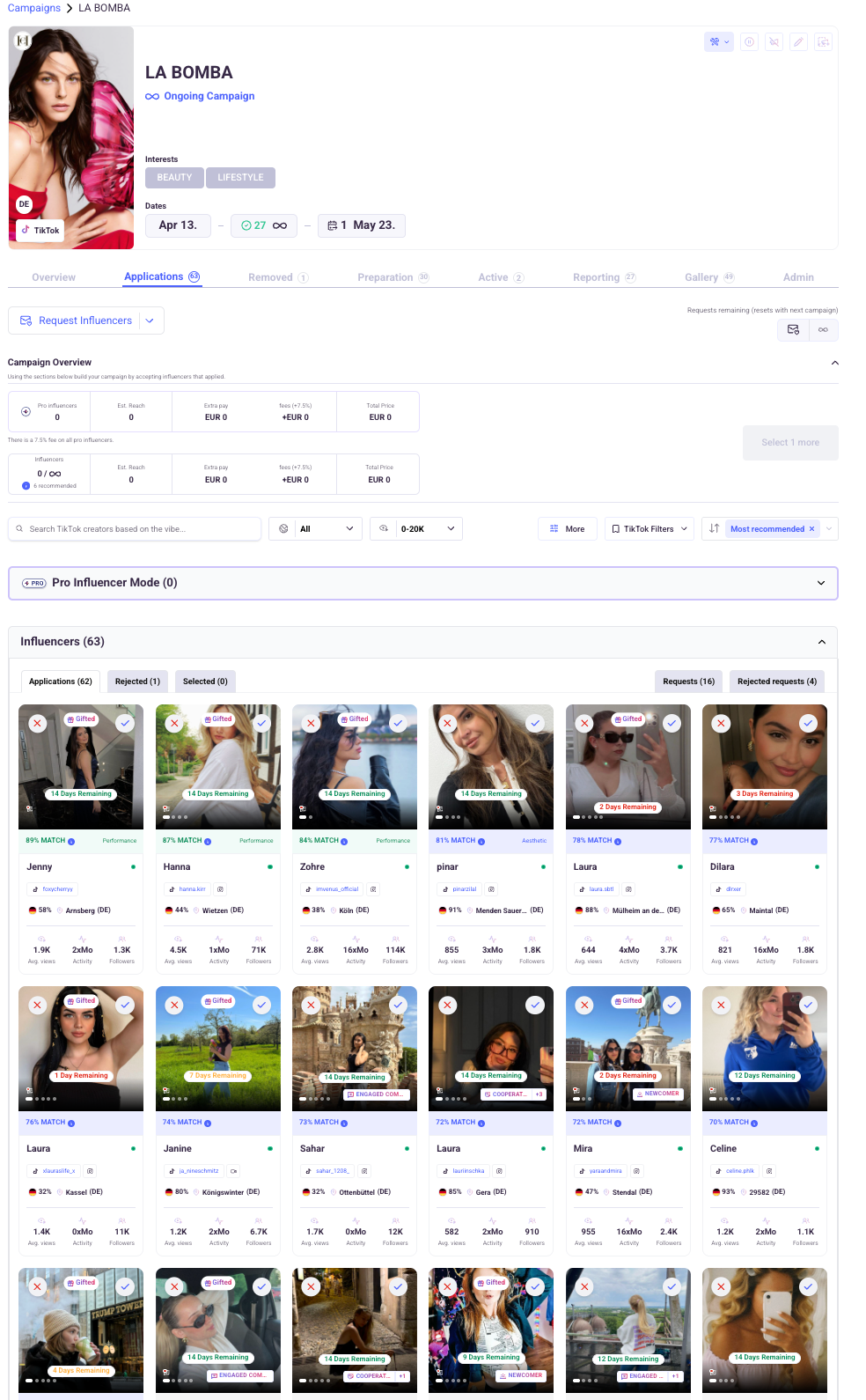866x1400 pixels.
Task: Click the requests remaining envelope icon
Action: click(x=793, y=329)
